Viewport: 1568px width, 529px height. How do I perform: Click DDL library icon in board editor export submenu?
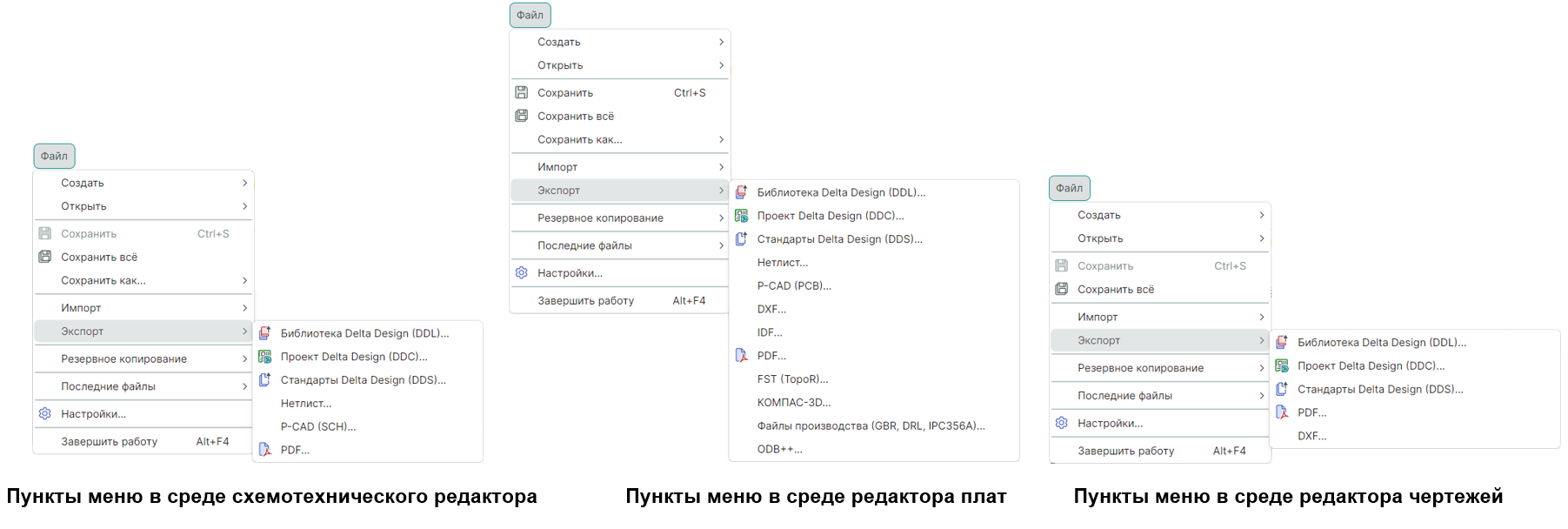coord(742,192)
